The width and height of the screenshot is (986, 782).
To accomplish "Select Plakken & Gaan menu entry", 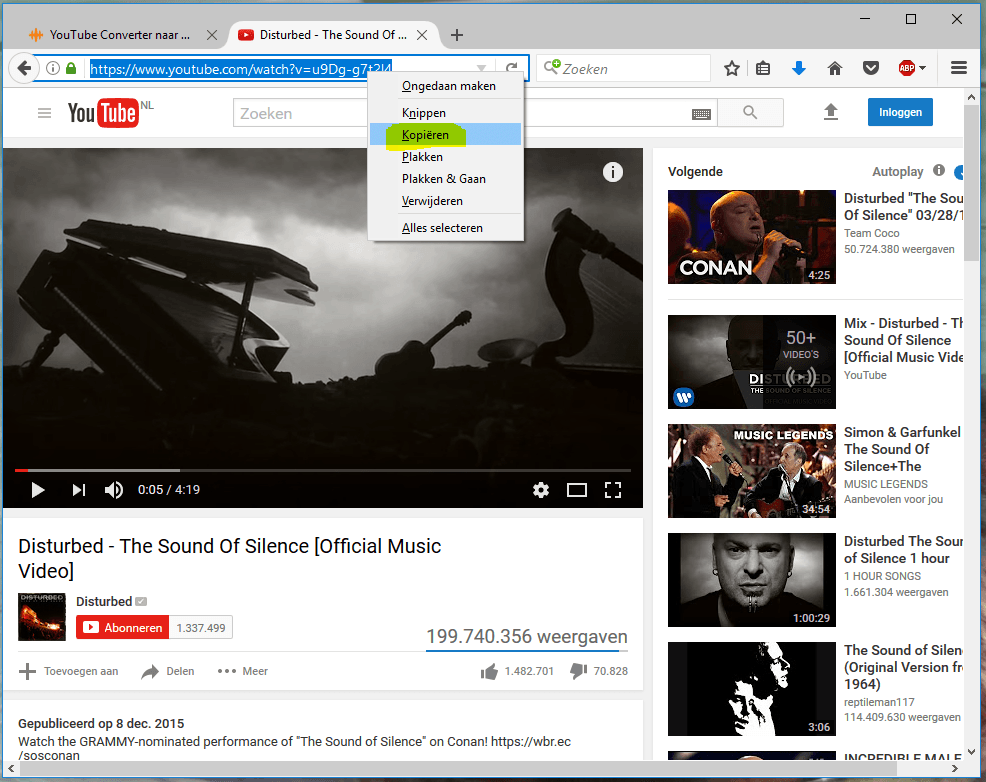I will coord(445,179).
